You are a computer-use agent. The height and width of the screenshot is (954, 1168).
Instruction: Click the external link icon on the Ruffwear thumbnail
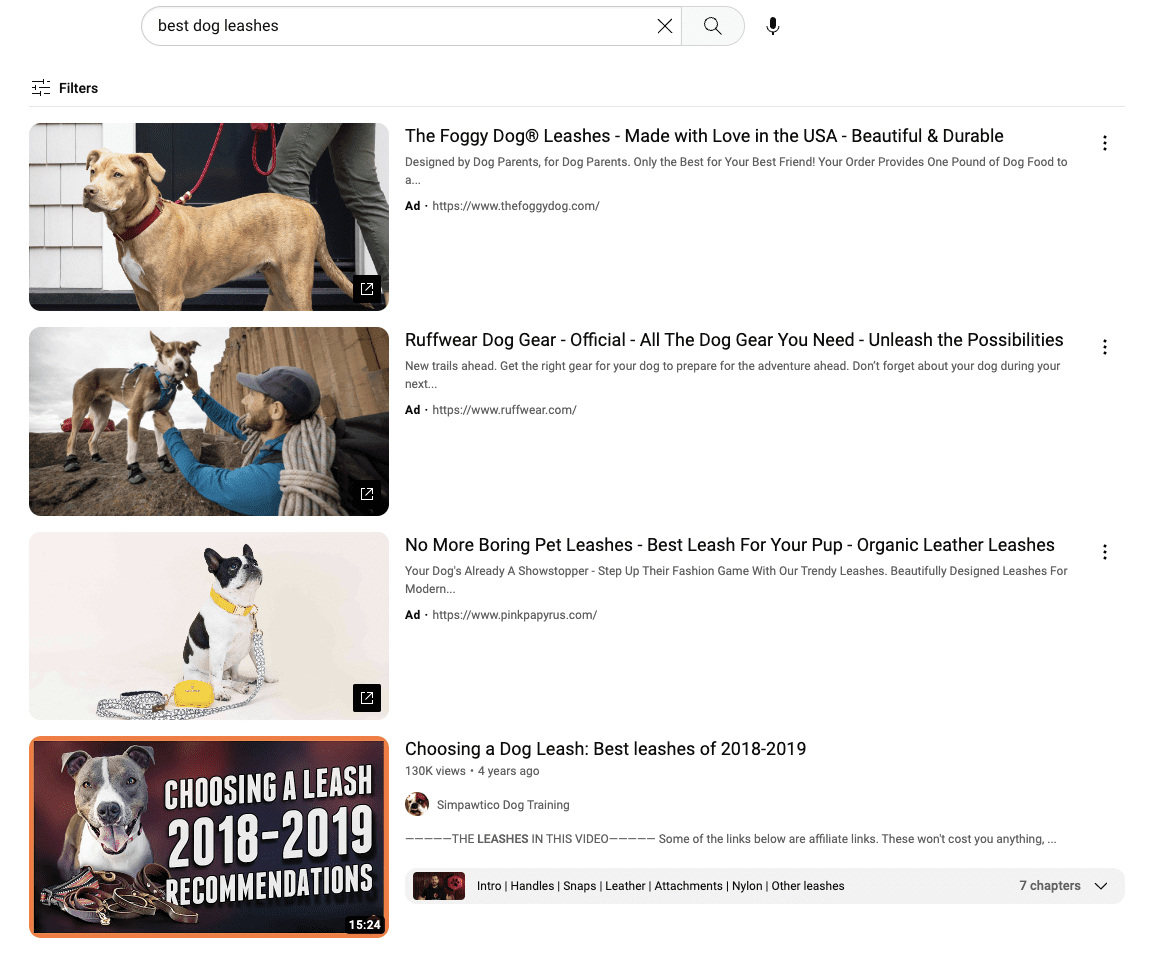point(367,493)
